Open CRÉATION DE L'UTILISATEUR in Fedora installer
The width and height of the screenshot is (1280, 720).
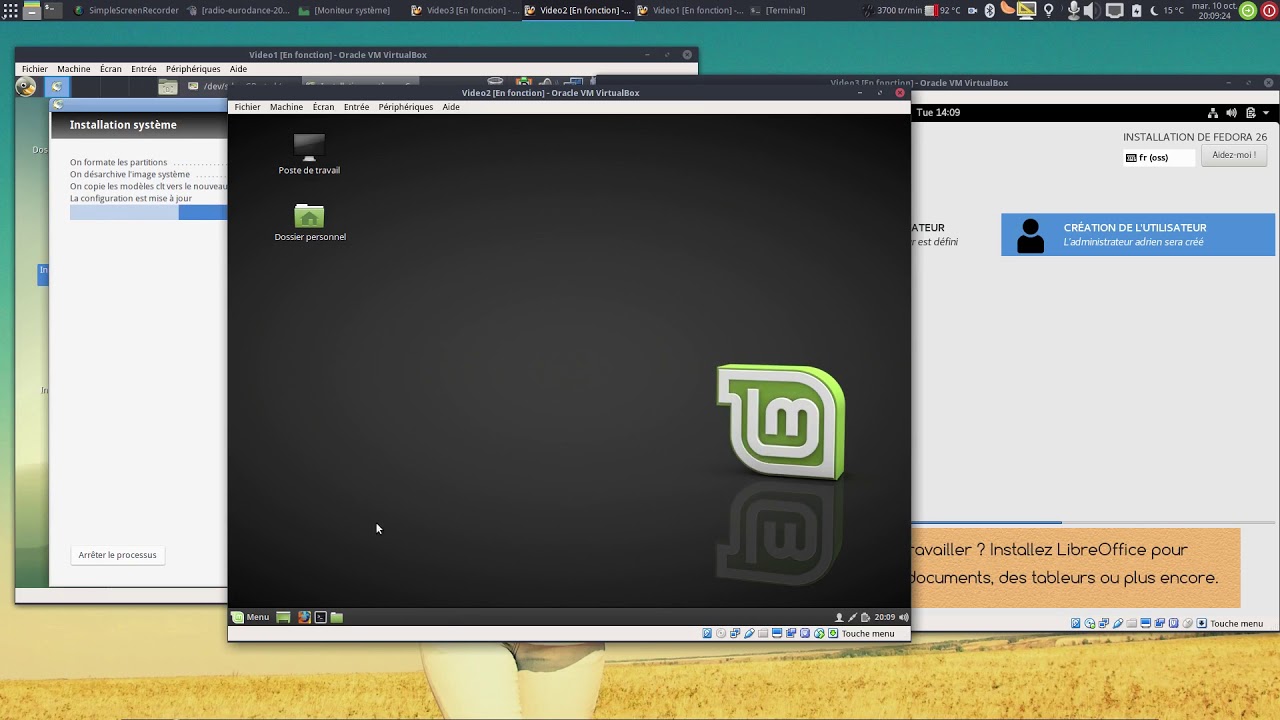(x=1138, y=235)
